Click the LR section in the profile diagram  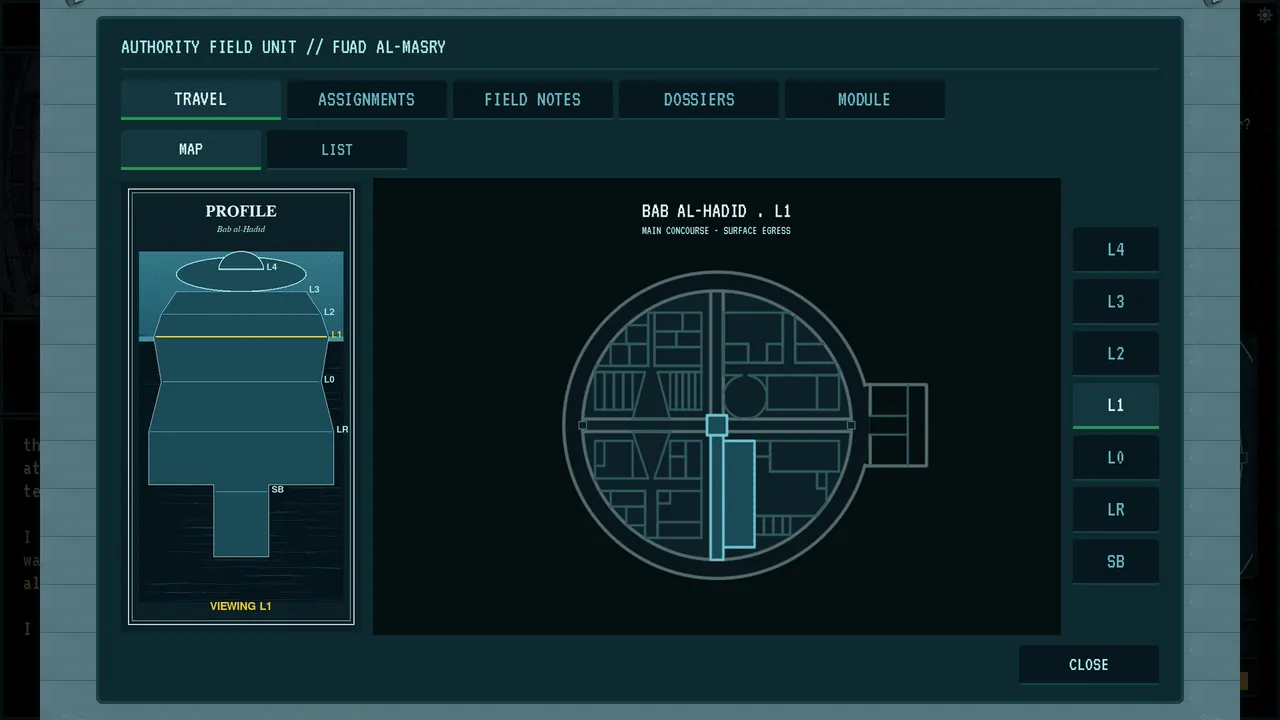click(241, 459)
